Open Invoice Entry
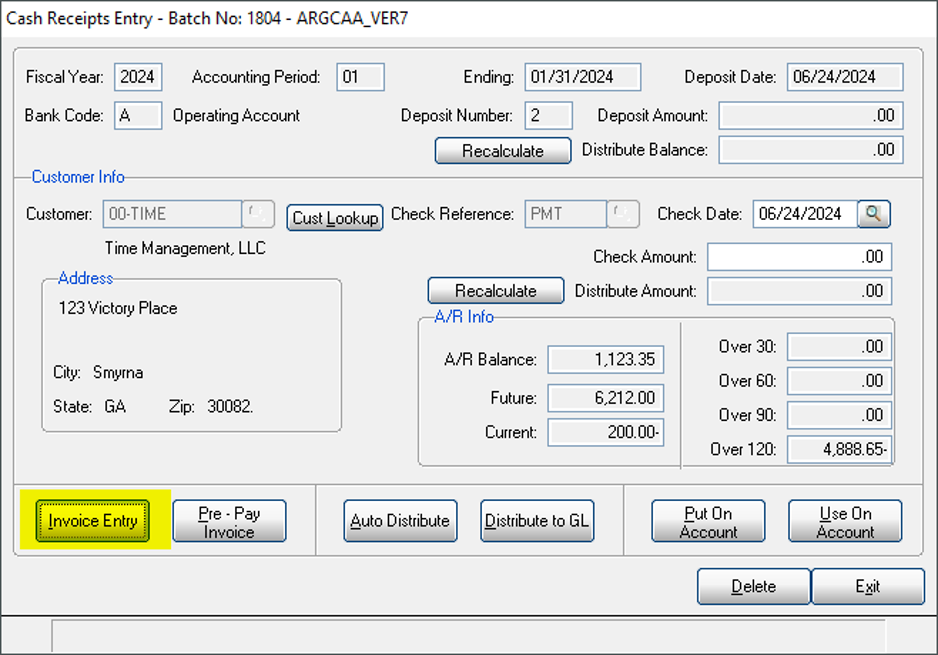 (x=93, y=521)
